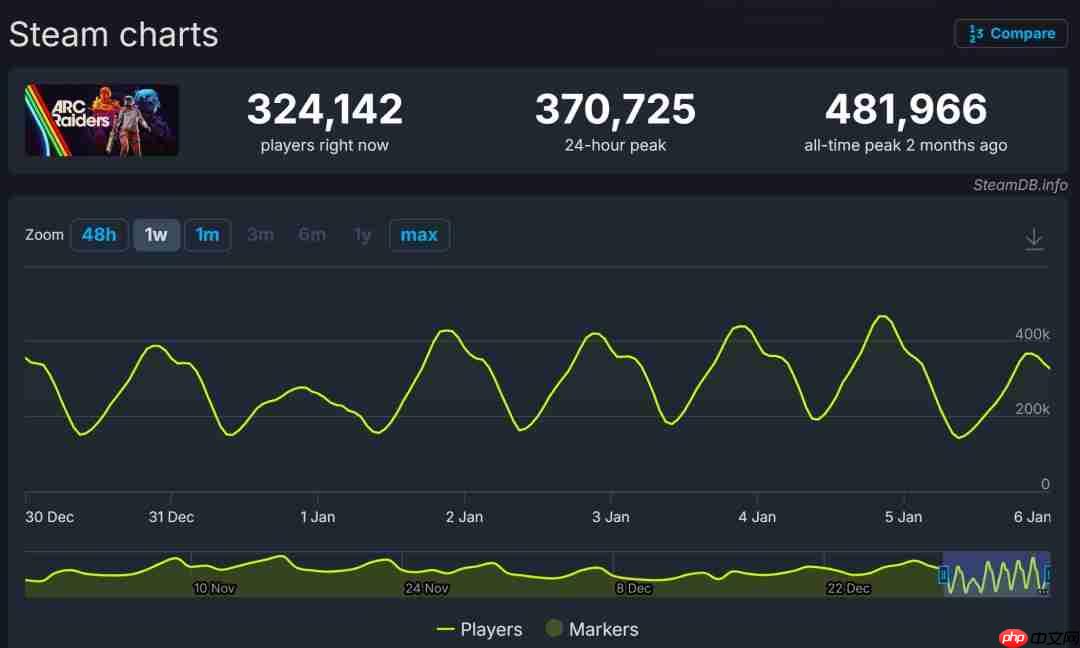Select the 1y zoom range
1080x648 pixels.
coord(362,235)
